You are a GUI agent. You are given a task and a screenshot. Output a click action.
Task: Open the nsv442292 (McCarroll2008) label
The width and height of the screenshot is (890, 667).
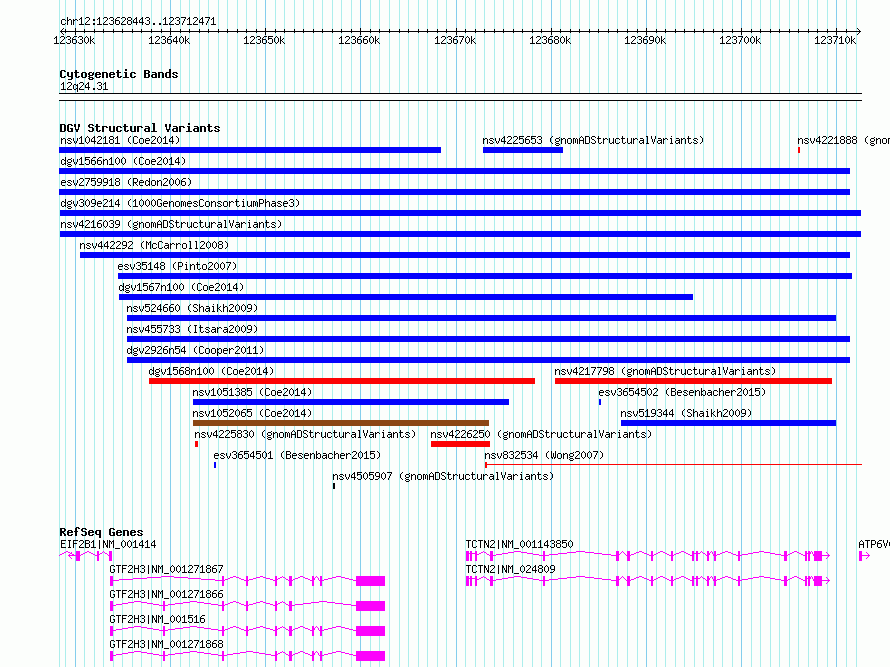(x=154, y=245)
